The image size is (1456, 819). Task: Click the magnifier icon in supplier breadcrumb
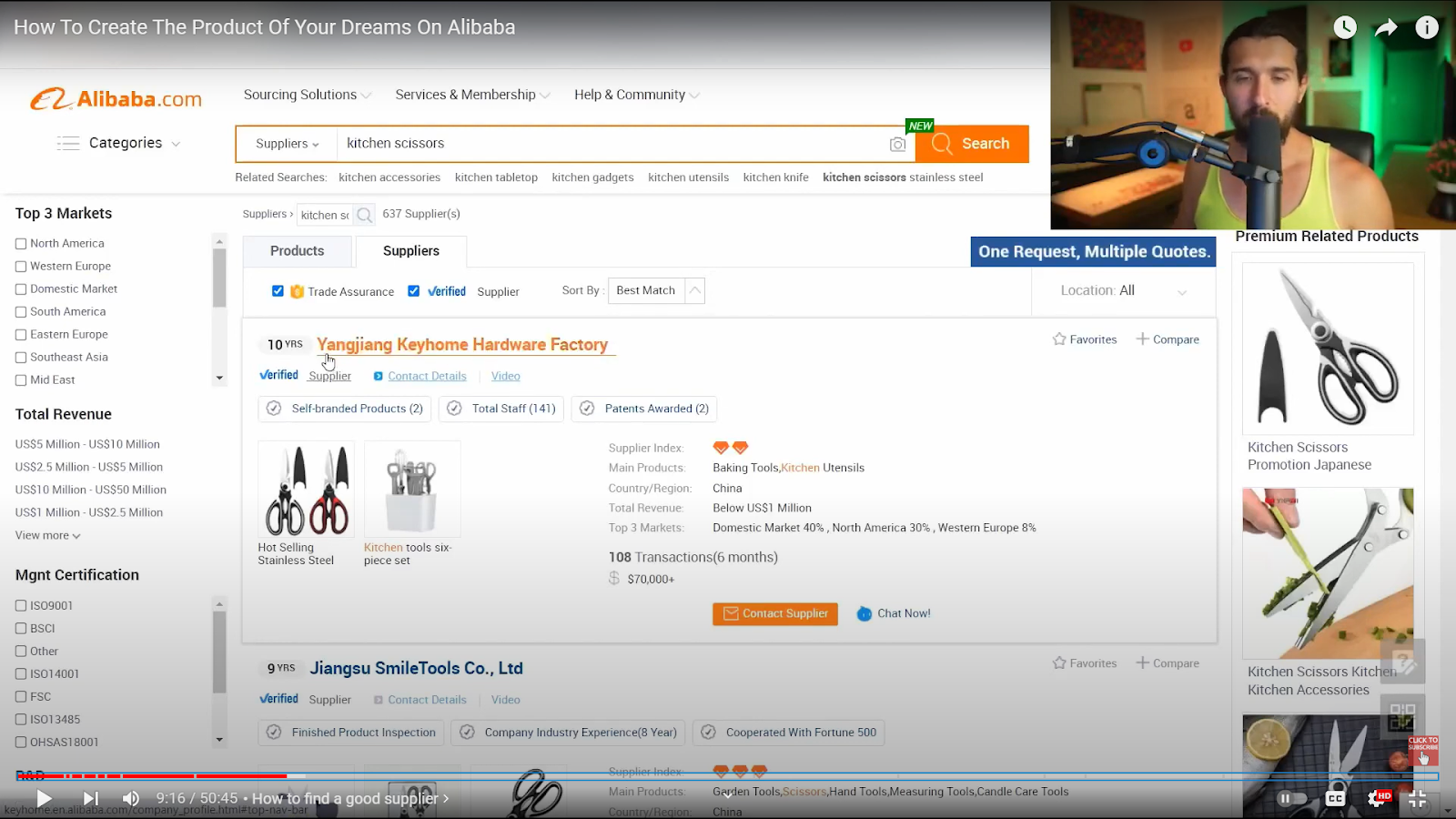tap(364, 215)
